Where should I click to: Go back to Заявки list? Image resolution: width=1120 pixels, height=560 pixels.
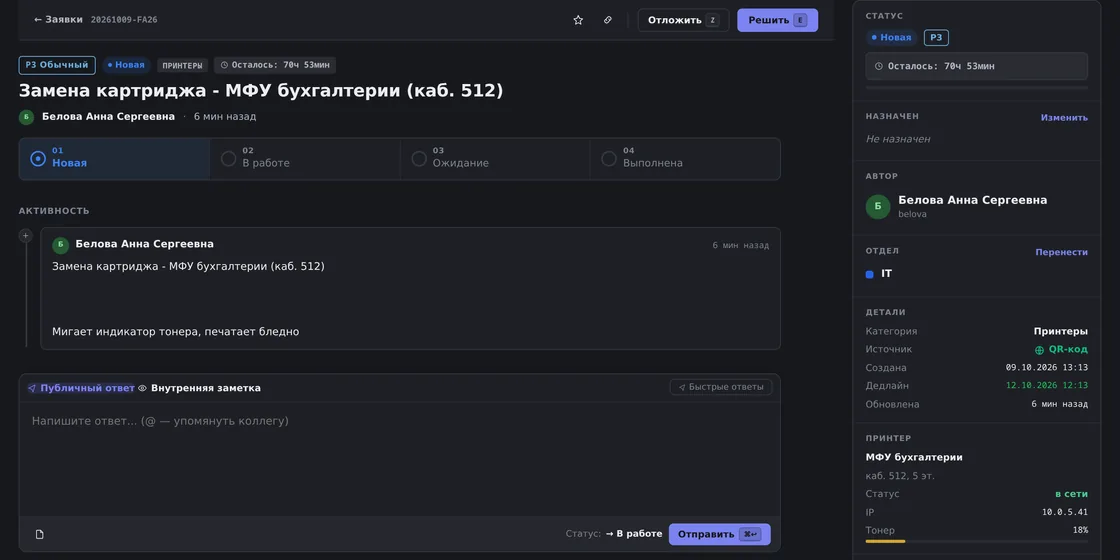tap(58, 20)
